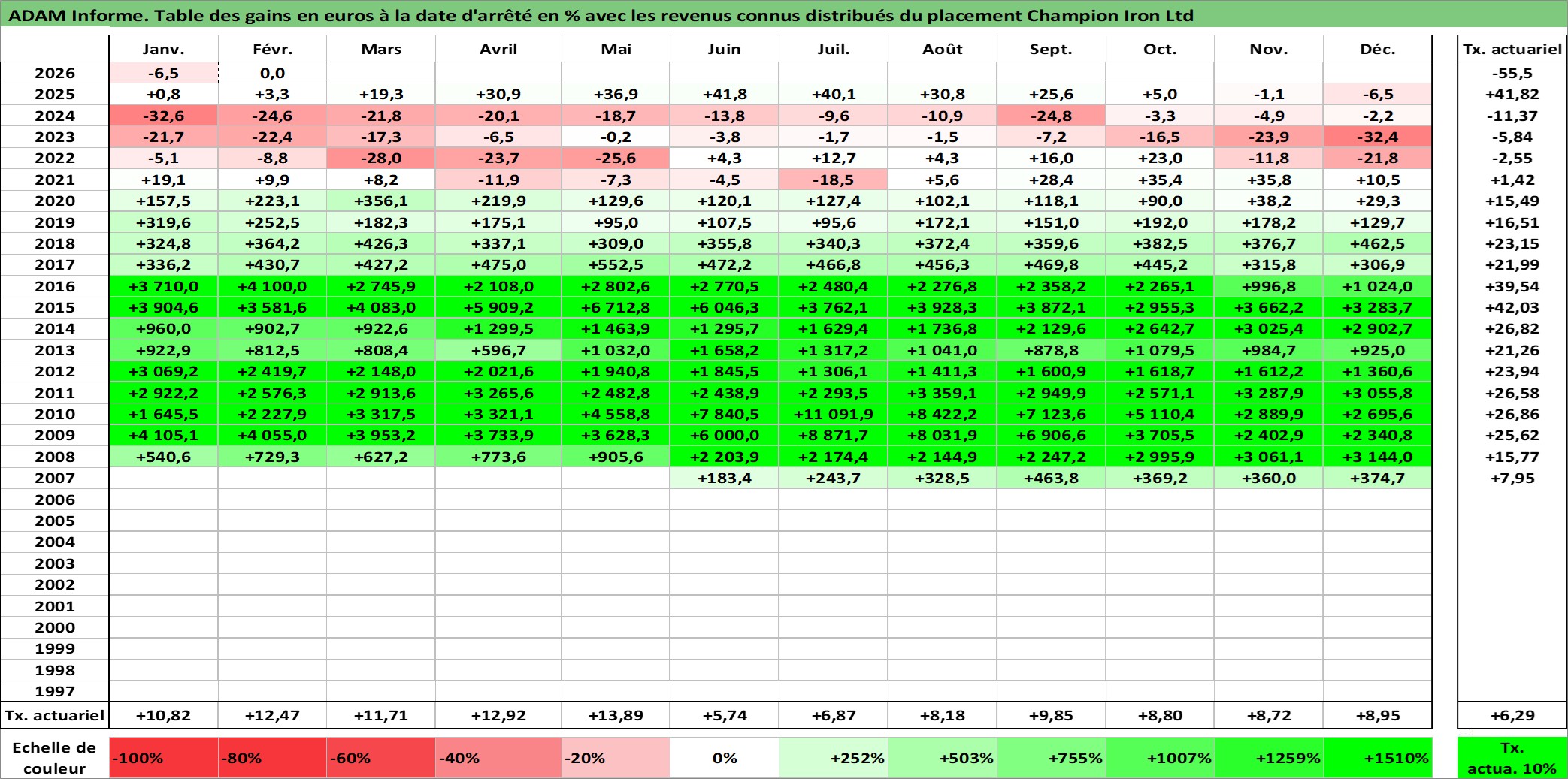Click the 2016 row label

coord(55,286)
